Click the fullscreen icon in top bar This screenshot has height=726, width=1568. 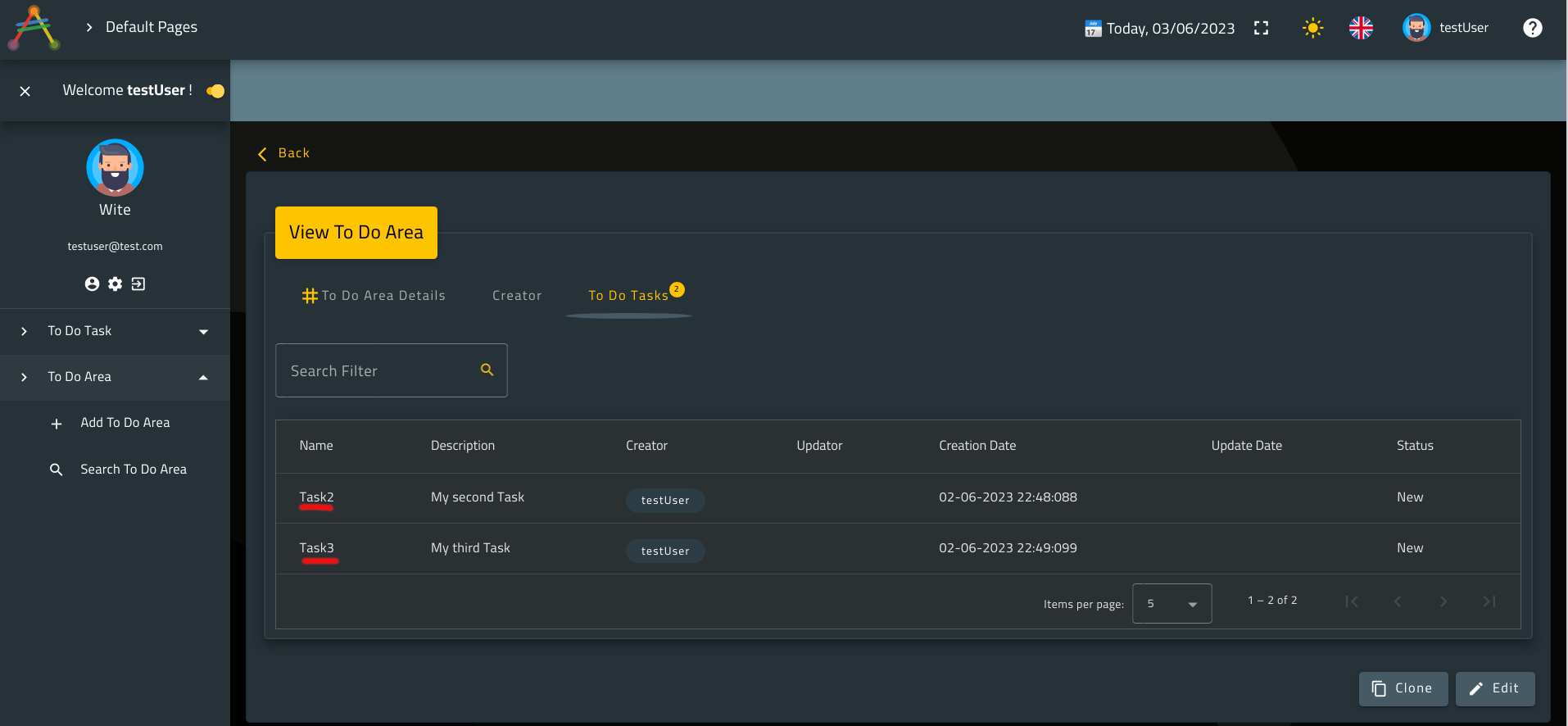point(1261,28)
